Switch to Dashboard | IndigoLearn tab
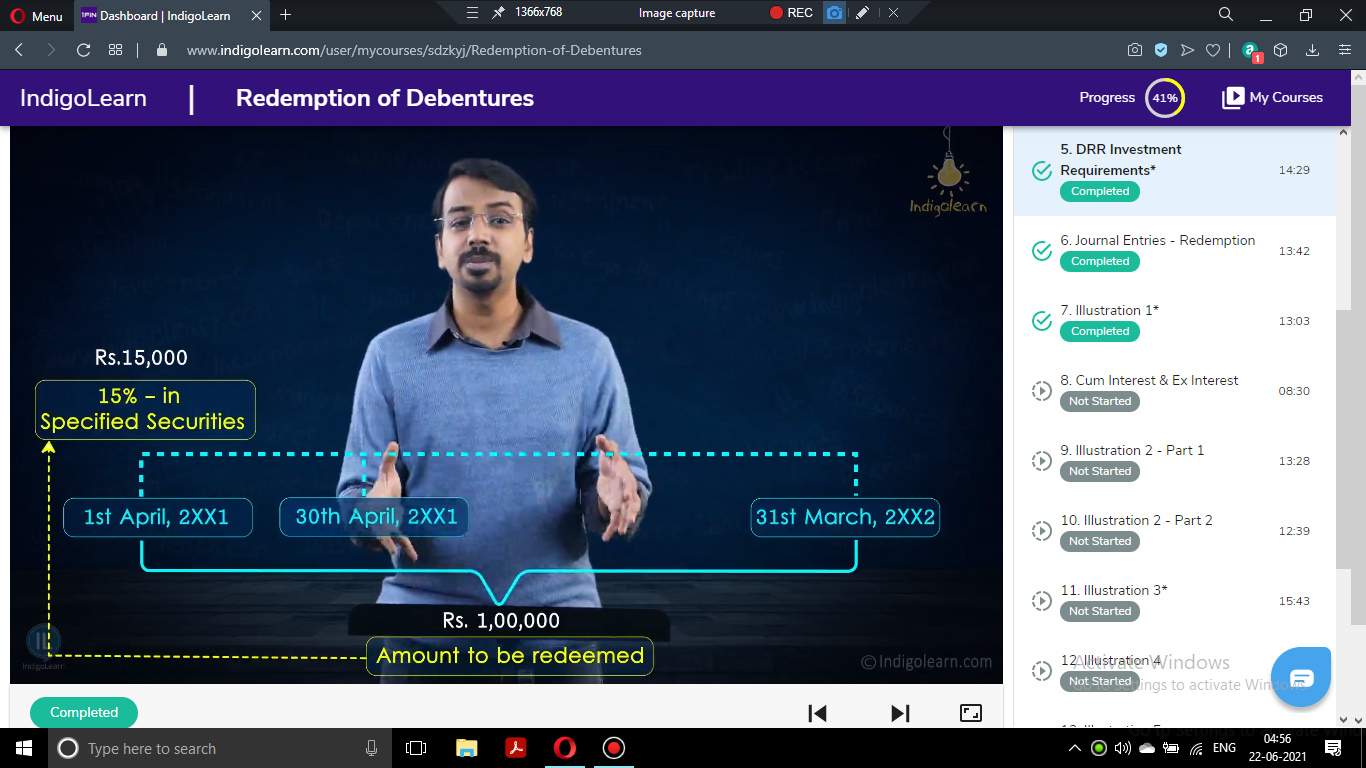The width and height of the screenshot is (1366, 768). tap(163, 15)
